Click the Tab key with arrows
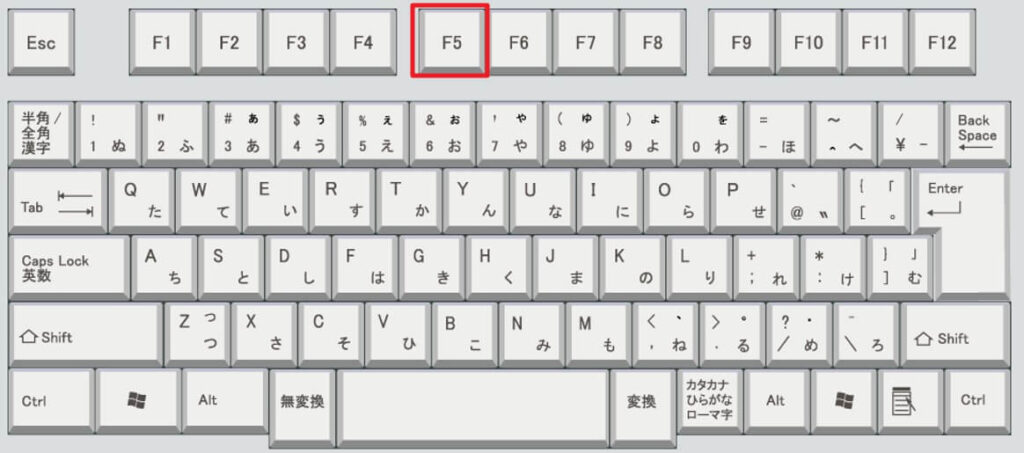1024x453 pixels. click(57, 201)
